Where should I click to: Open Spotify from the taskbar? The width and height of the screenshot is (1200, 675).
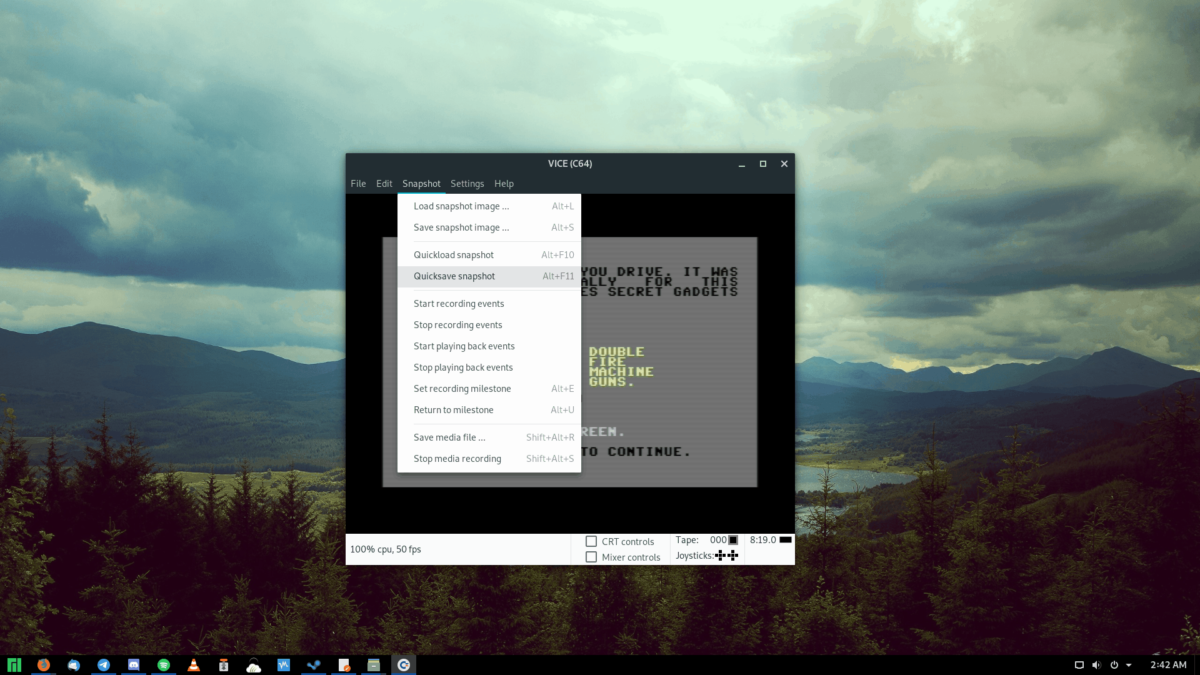164,665
